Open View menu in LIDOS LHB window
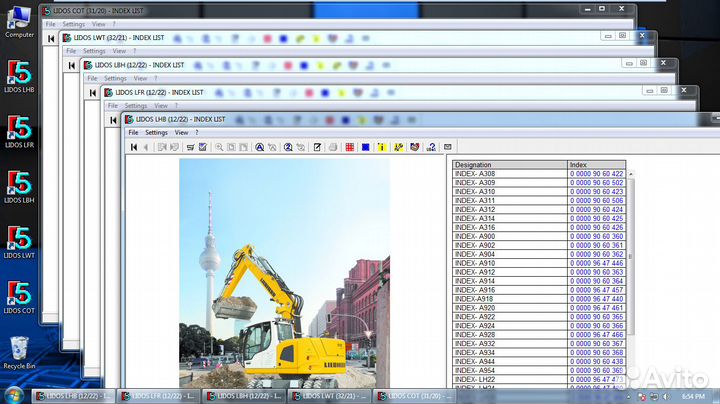The height and width of the screenshot is (404, 720). tap(181, 132)
